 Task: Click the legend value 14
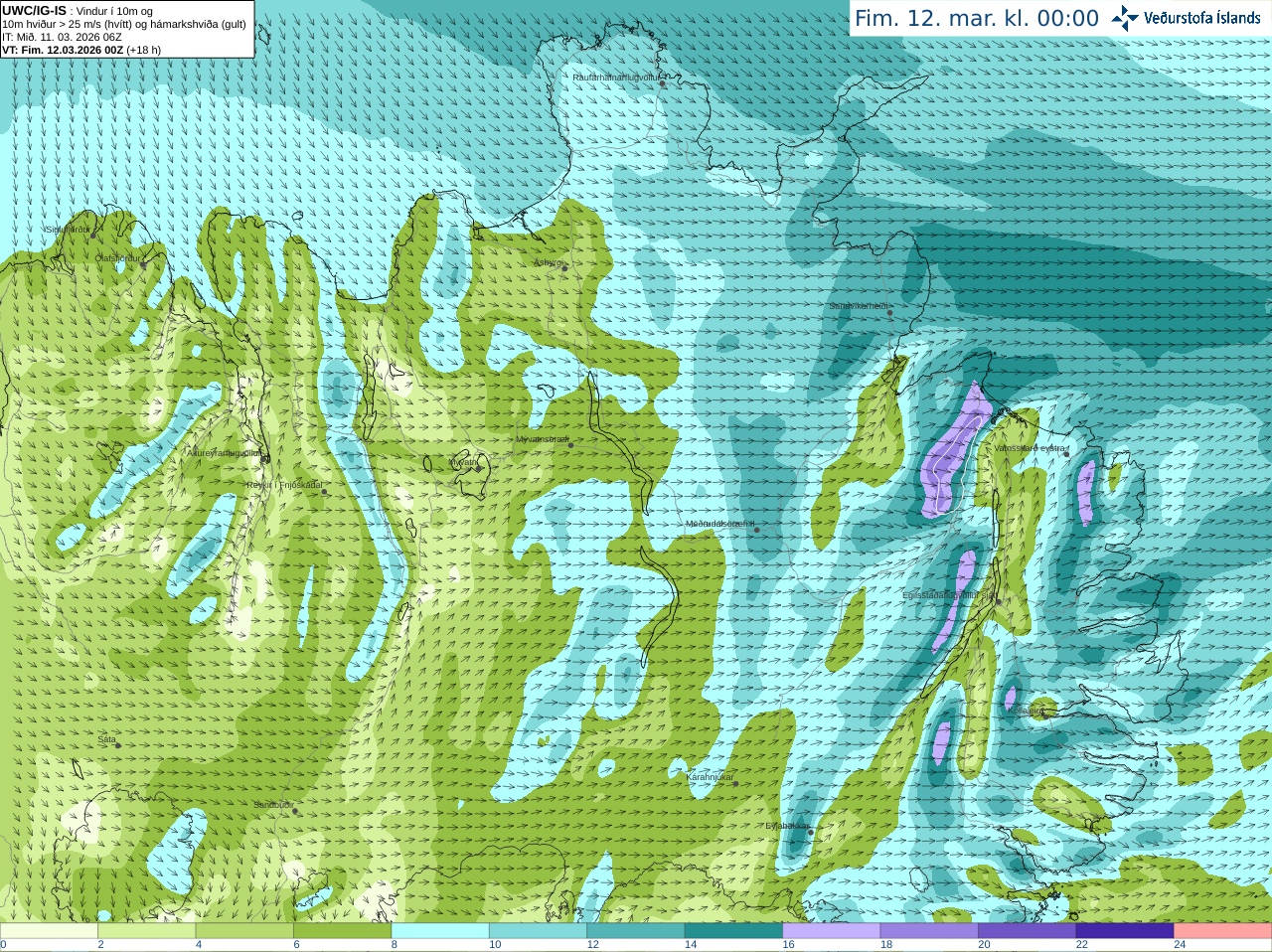point(691,945)
